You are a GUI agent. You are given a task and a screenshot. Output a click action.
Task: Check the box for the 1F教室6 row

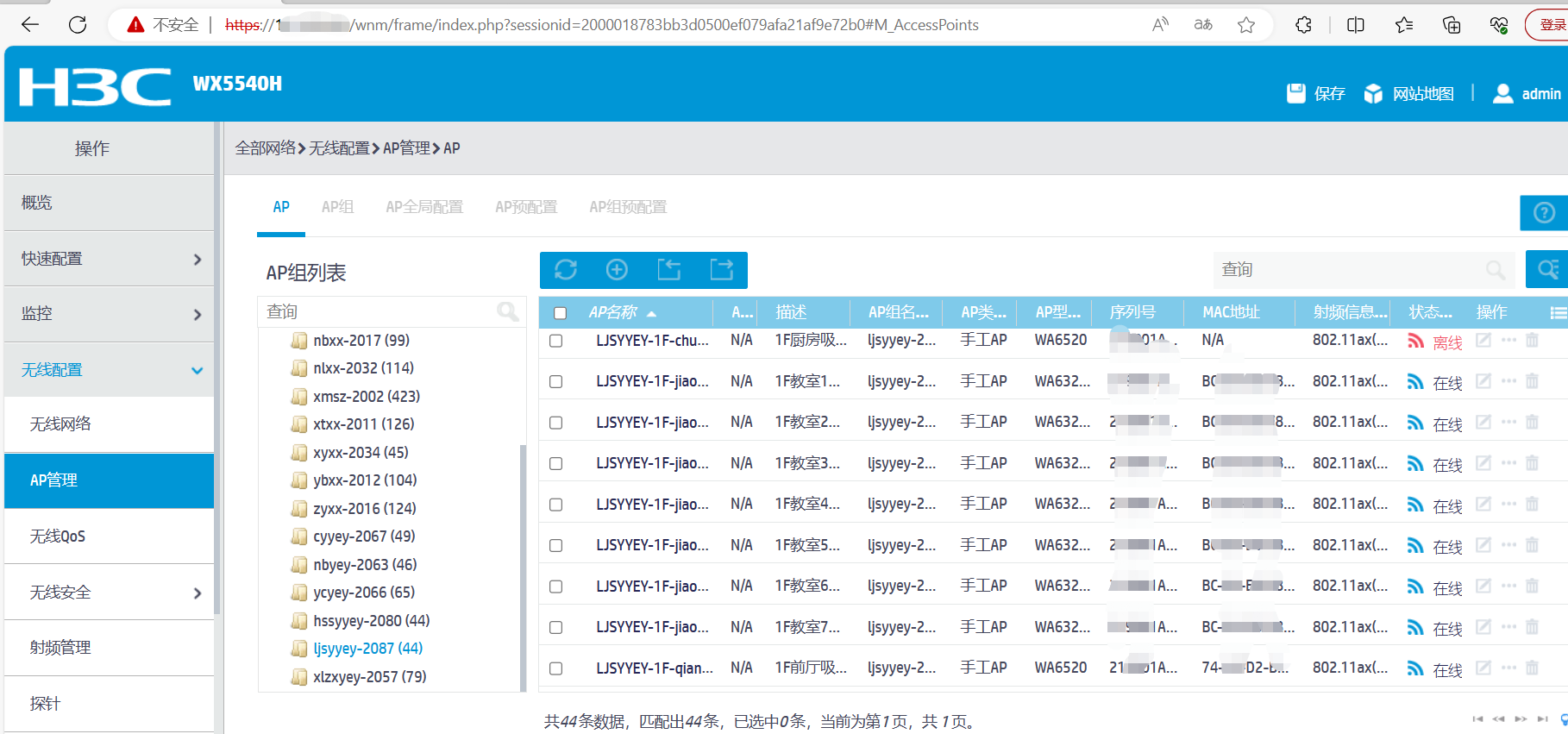click(x=556, y=587)
